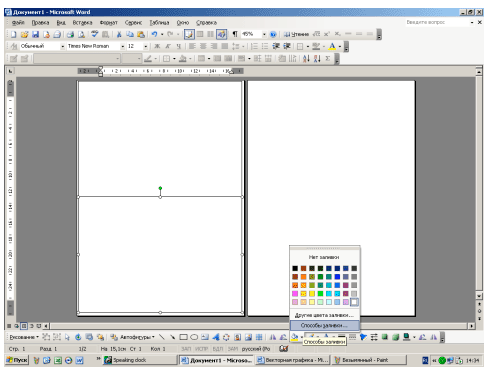This screenshot has width=491, height=373.
Task: Open the Формат menu
Action: (x=109, y=23)
